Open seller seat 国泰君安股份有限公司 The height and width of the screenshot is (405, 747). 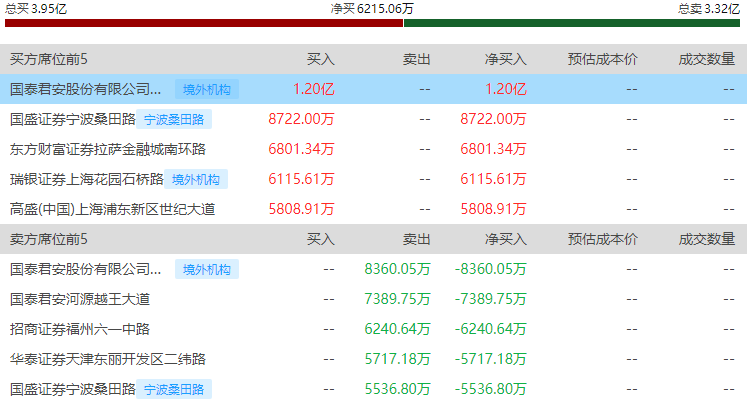click(85, 269)
